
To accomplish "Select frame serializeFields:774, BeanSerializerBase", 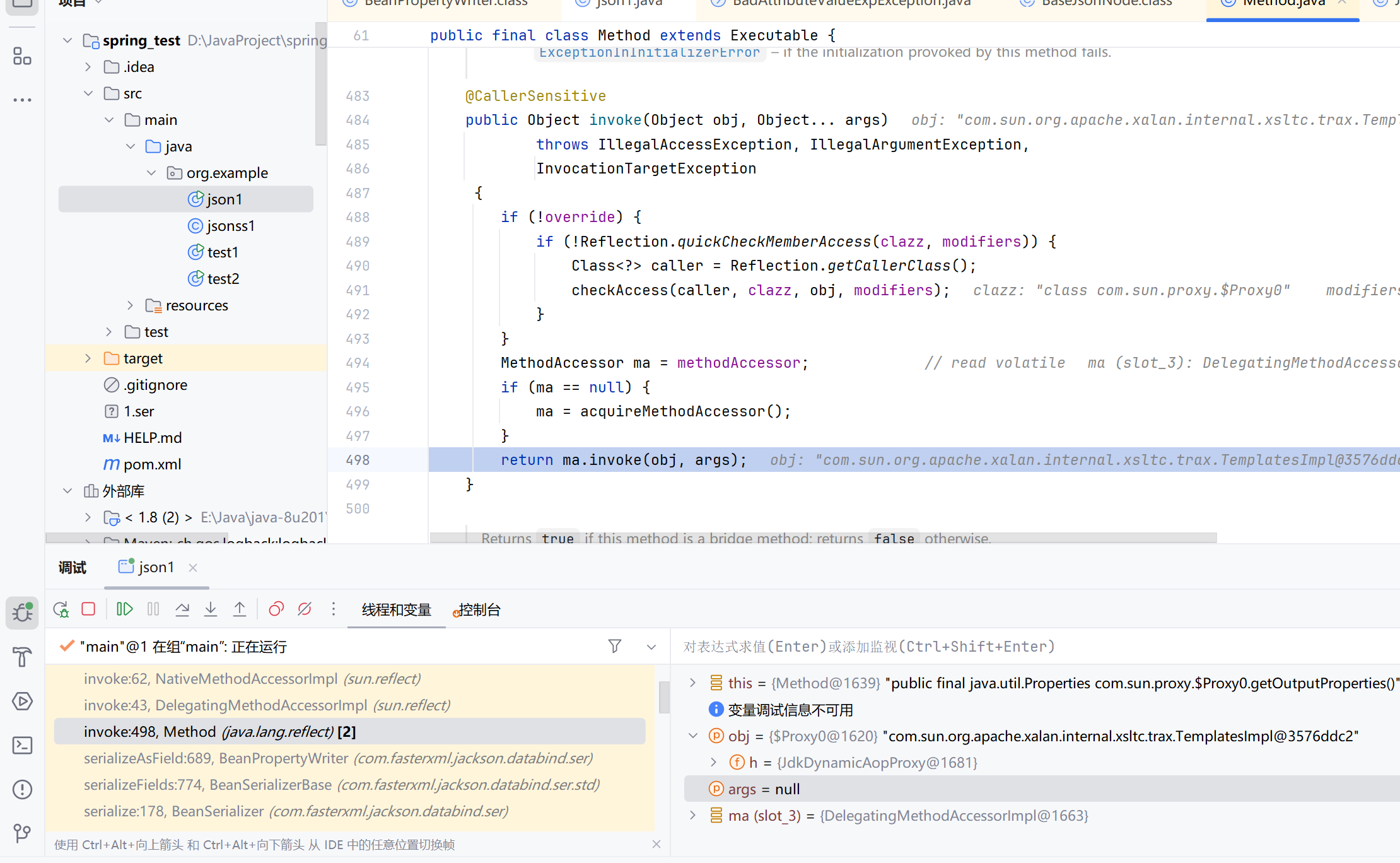I will [350, 785].
